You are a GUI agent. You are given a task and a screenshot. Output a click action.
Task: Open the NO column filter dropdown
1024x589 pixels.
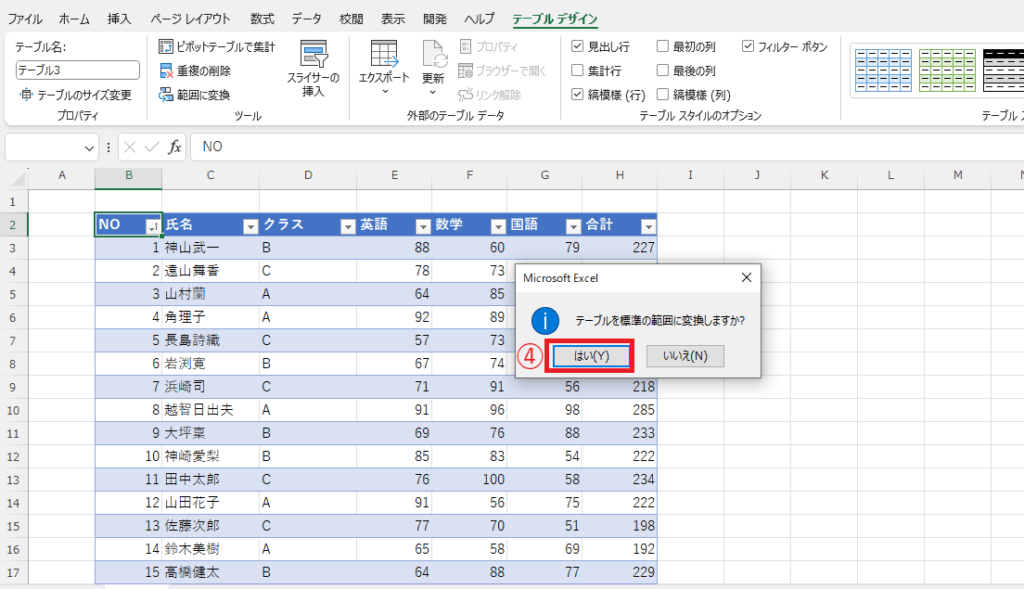153,227
